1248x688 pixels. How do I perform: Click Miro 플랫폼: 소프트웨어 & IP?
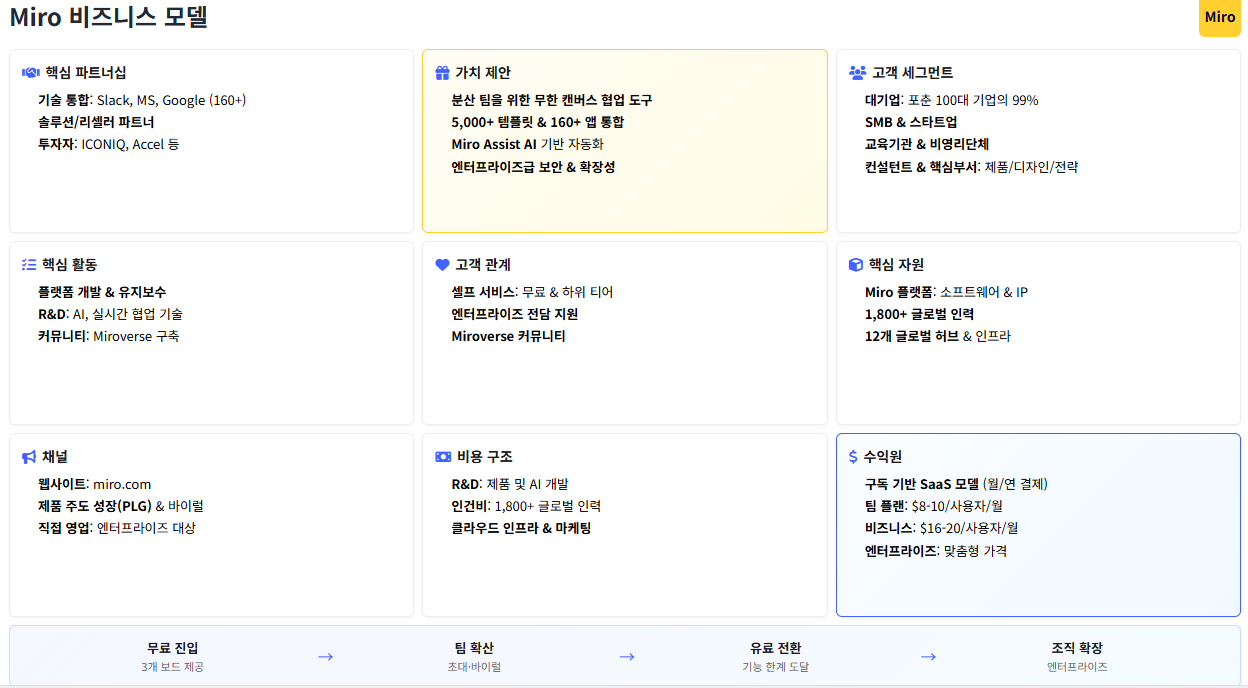[x=946, y=292]
